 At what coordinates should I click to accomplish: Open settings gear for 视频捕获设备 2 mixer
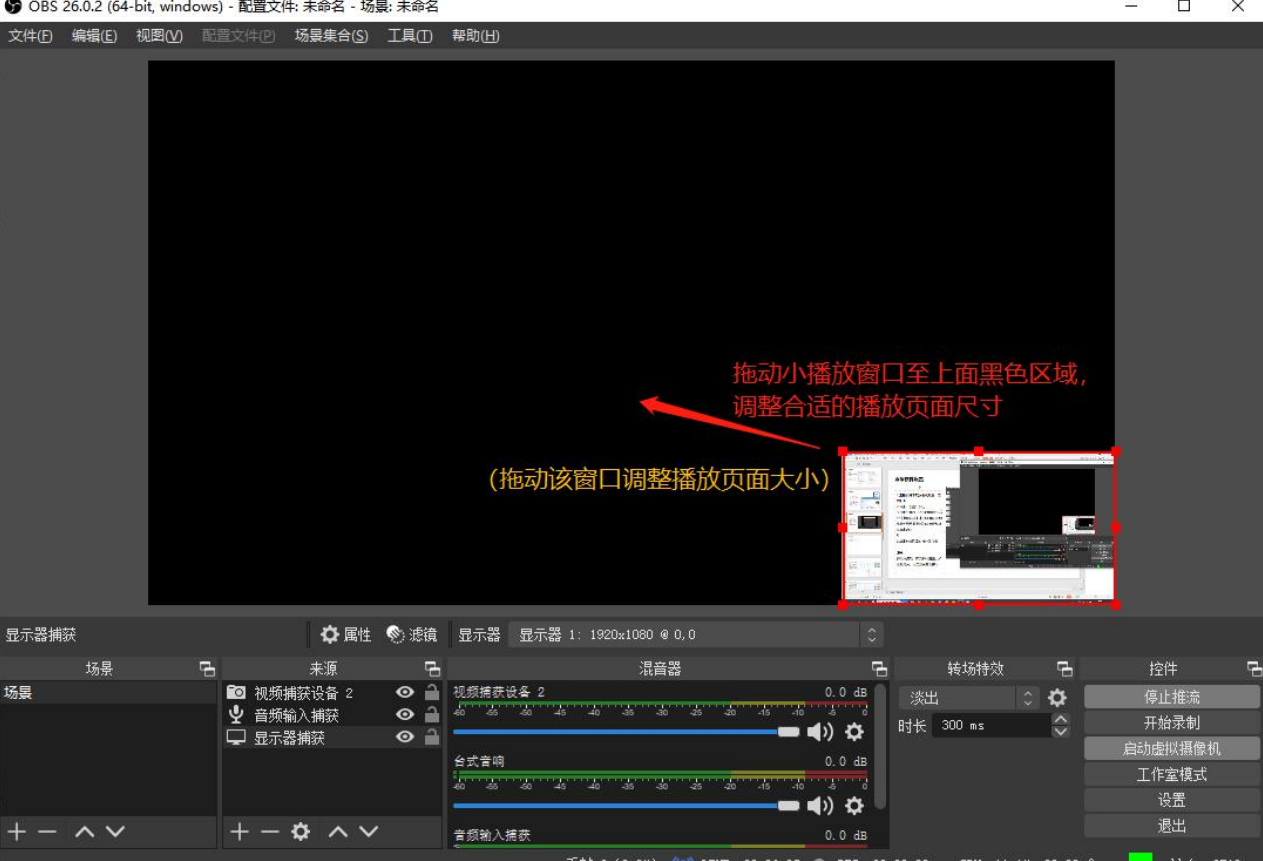coord(854,732)
